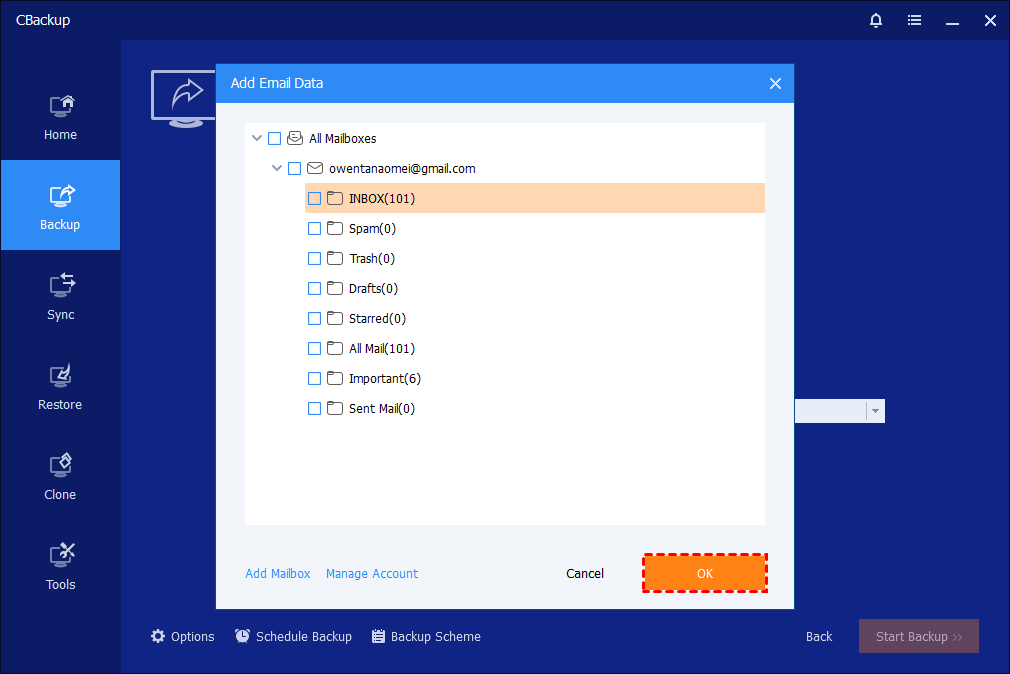Image resolution: width=1010 pixels, height=674 pixels.
Task: Tick the All Mailboxes checkbox
Action: point(275,139)
